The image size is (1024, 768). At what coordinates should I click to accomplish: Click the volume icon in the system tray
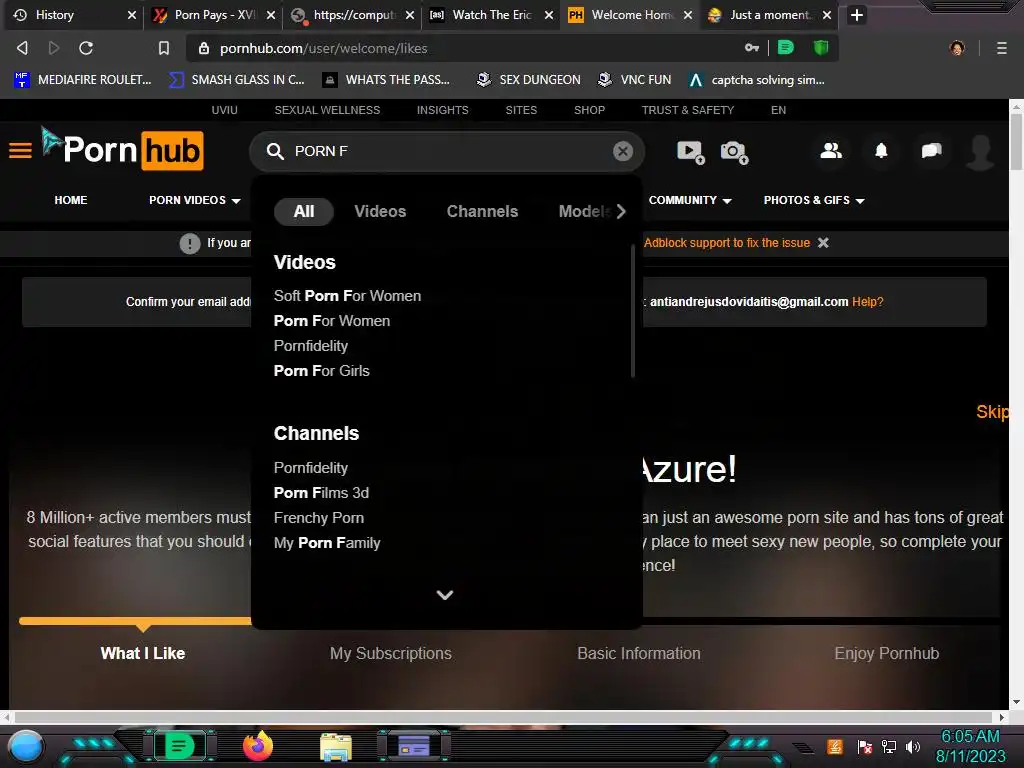[913, 746]
